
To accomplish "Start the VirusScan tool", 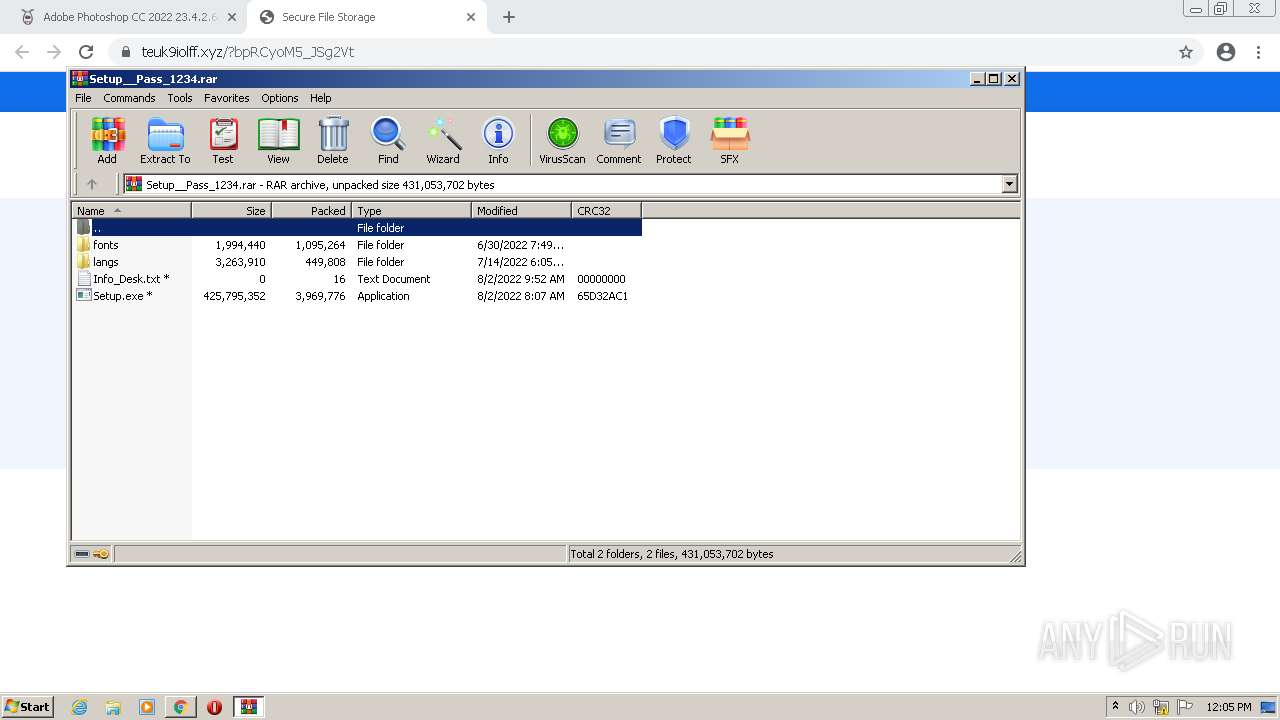I will 562,140.
